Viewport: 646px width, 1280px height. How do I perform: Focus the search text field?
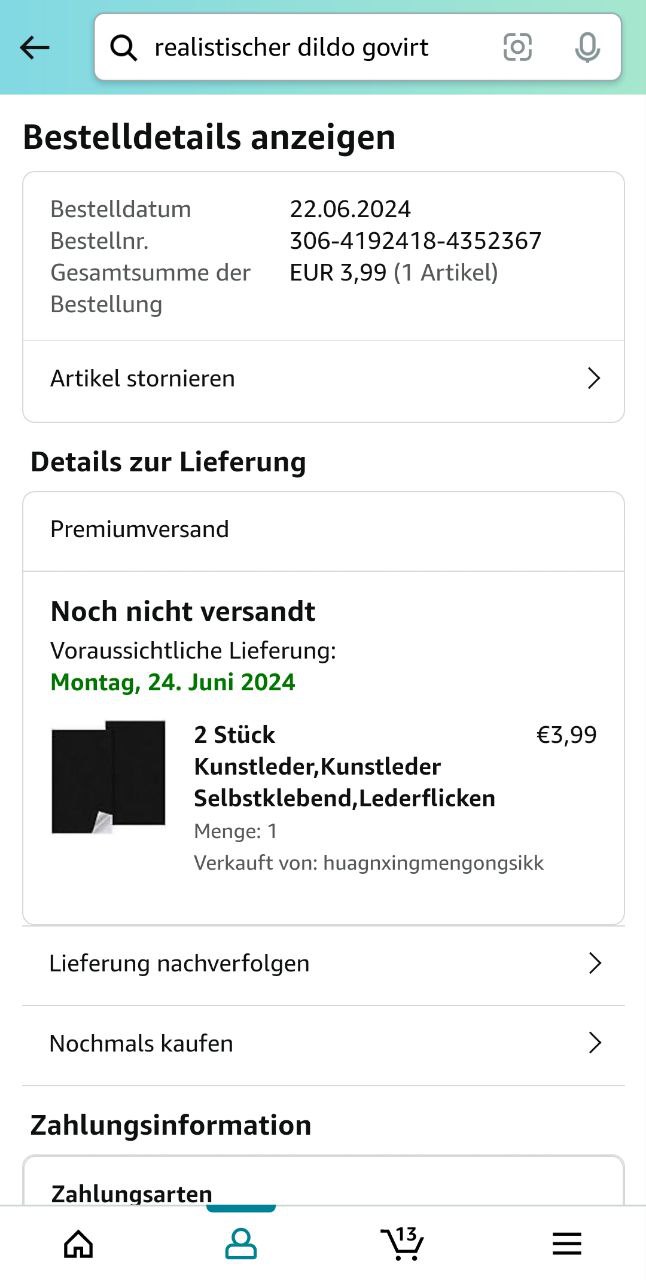[x=300, y=47]
